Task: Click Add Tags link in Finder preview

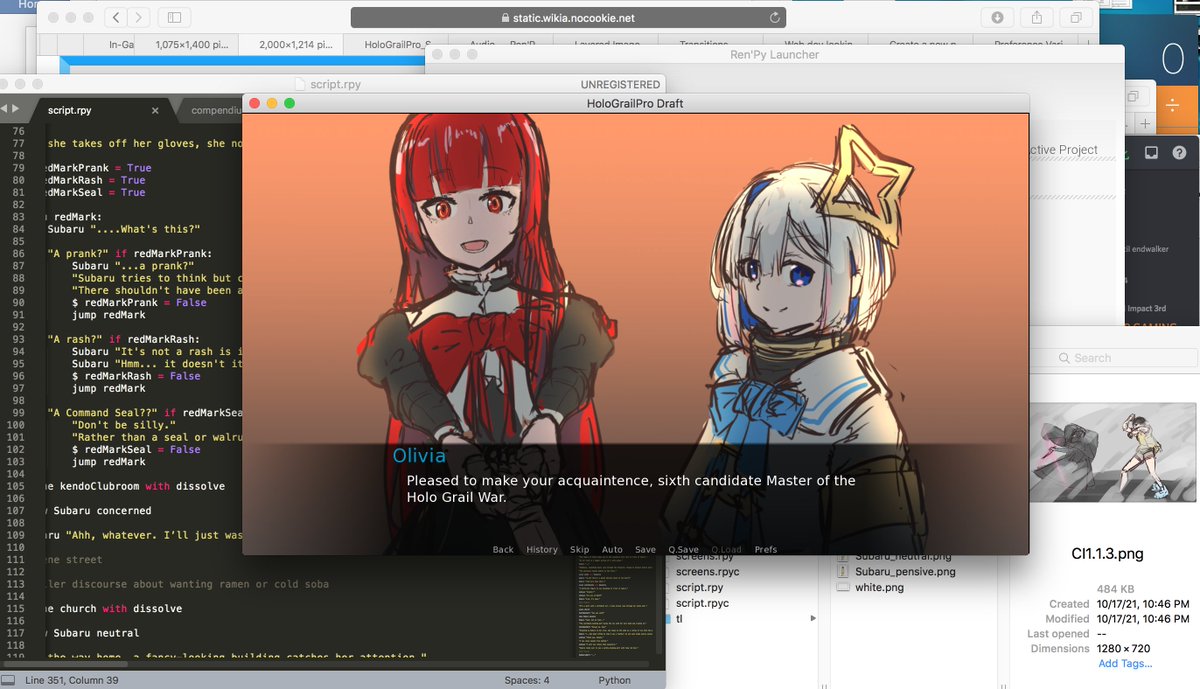Action: point(1125,663)
